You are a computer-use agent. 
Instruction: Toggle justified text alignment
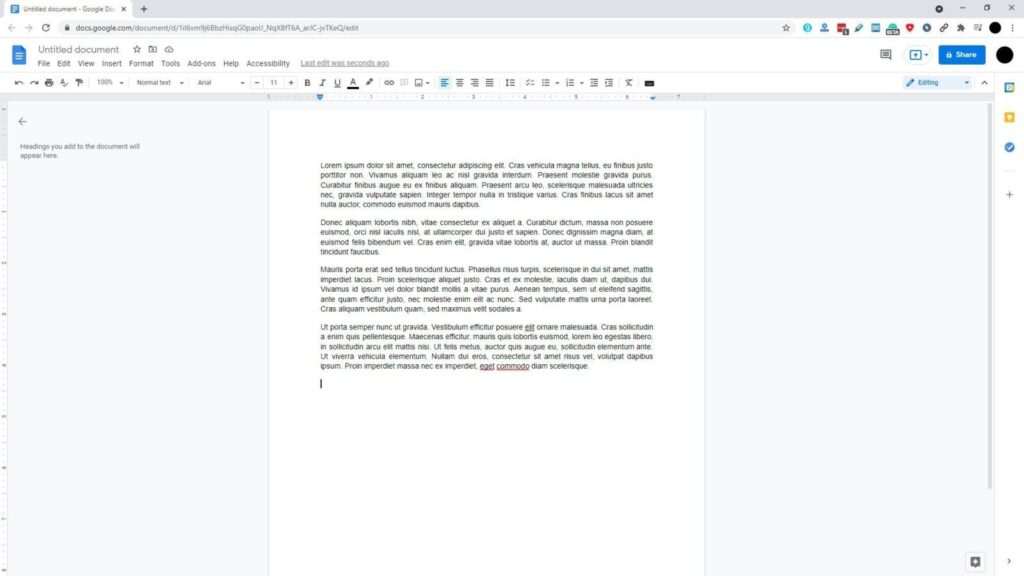point(490,83)
